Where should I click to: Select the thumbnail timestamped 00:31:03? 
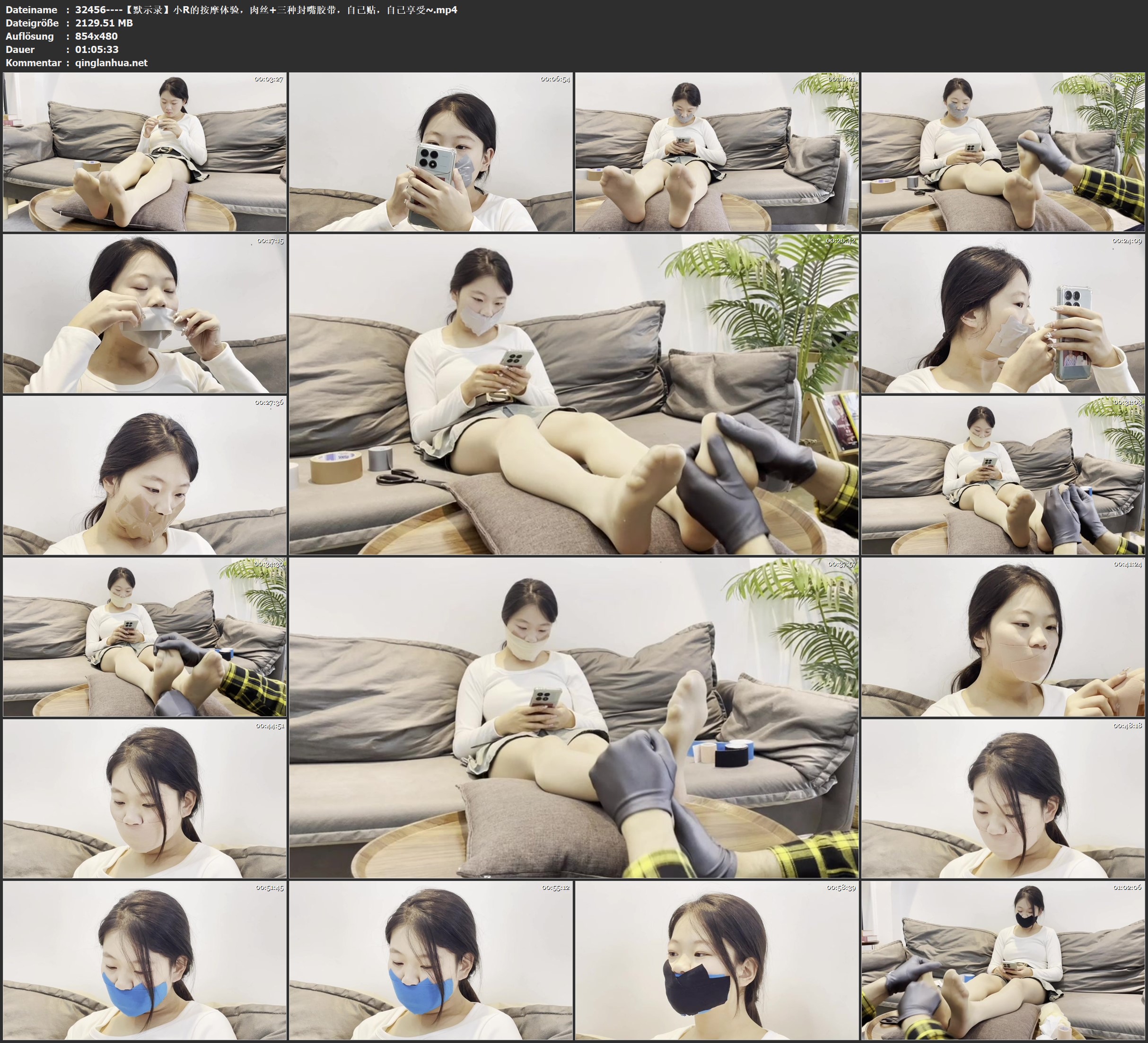point(1003,475)
